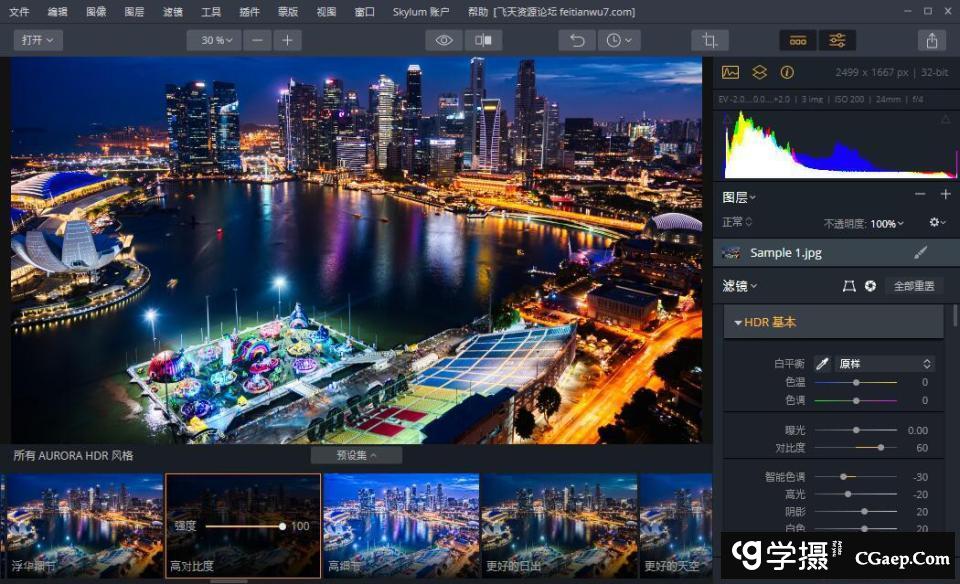Add a new layer with plus icon
960x584 pixels.
point(946,195)
